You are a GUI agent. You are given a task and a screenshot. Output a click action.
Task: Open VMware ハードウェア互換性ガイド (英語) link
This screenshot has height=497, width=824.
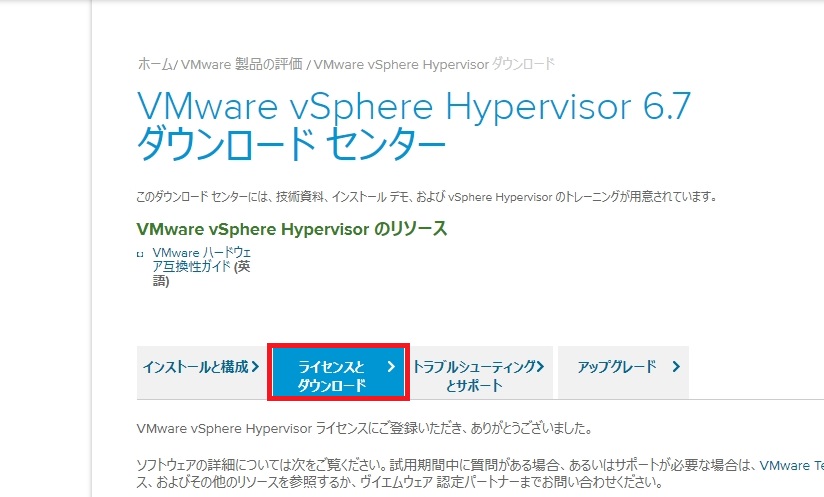click(201, 267)
